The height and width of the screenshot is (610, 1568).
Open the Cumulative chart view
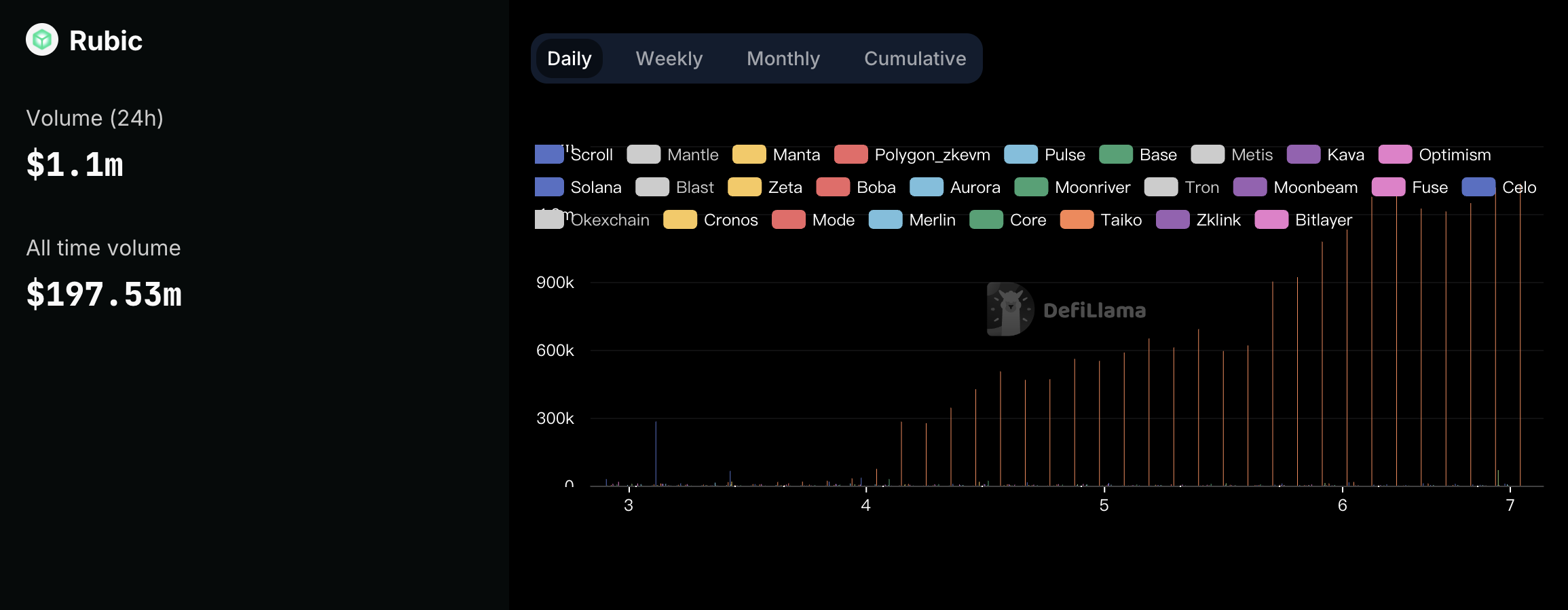pyautogui.click(x=914, y=59)
